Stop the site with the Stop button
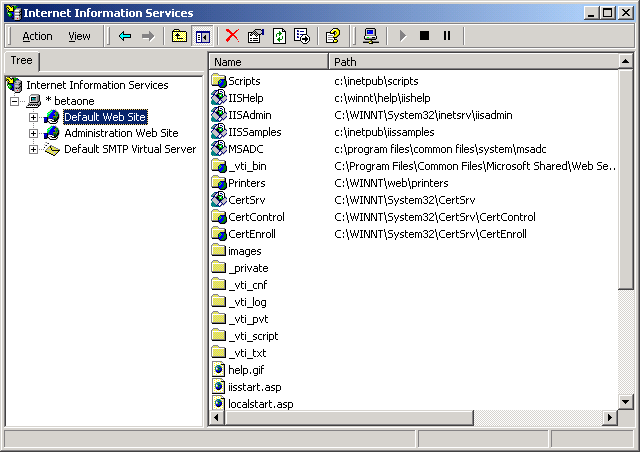Viewport: 640px width, 452px height. [x=424, y=36]
